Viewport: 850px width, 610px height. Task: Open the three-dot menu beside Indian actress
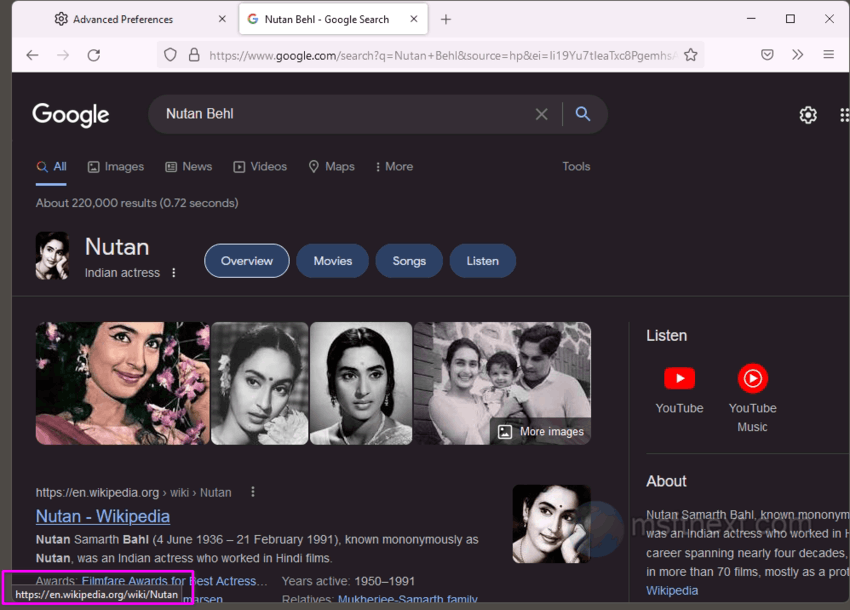(173, 273)
